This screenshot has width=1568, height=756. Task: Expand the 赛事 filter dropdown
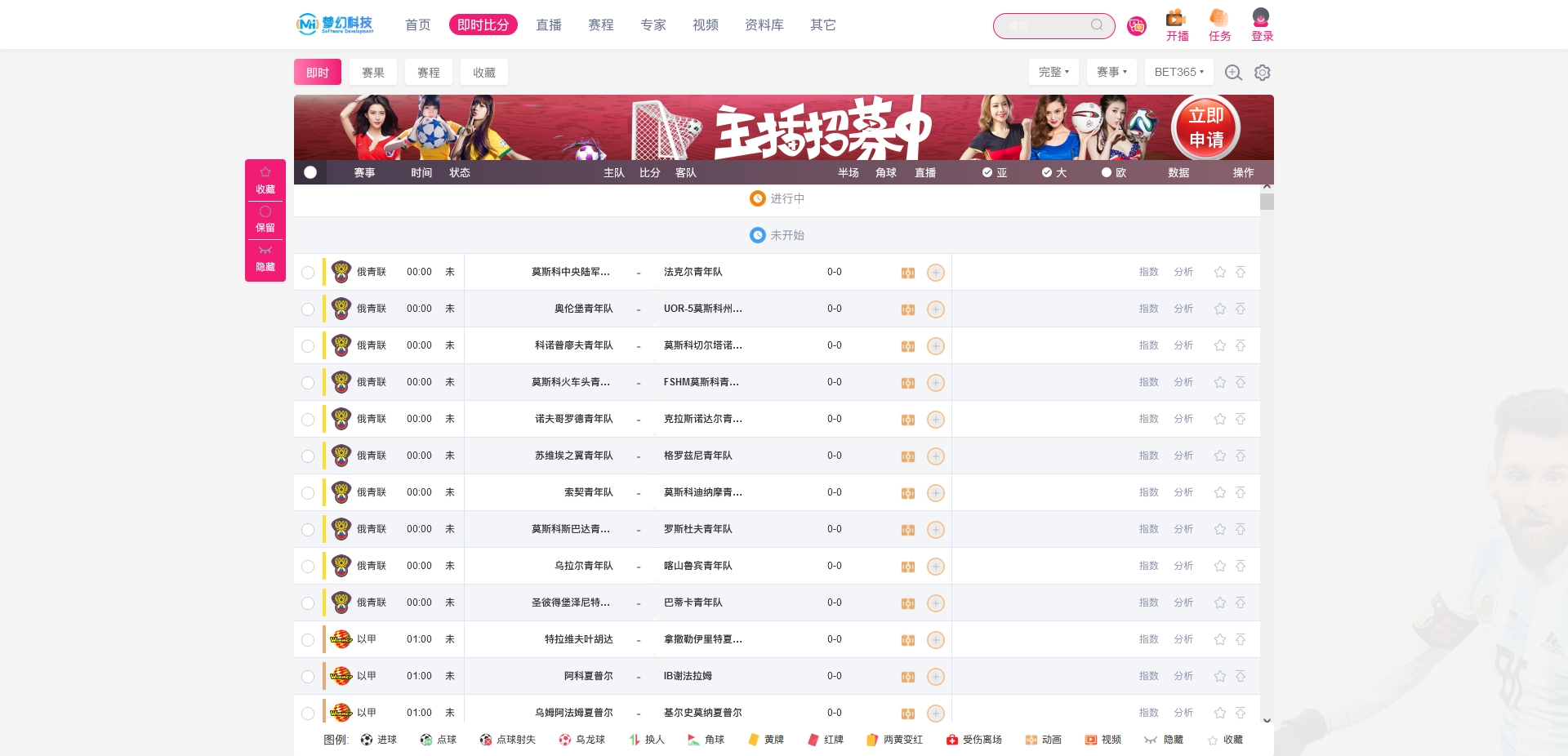[1111, 72]
